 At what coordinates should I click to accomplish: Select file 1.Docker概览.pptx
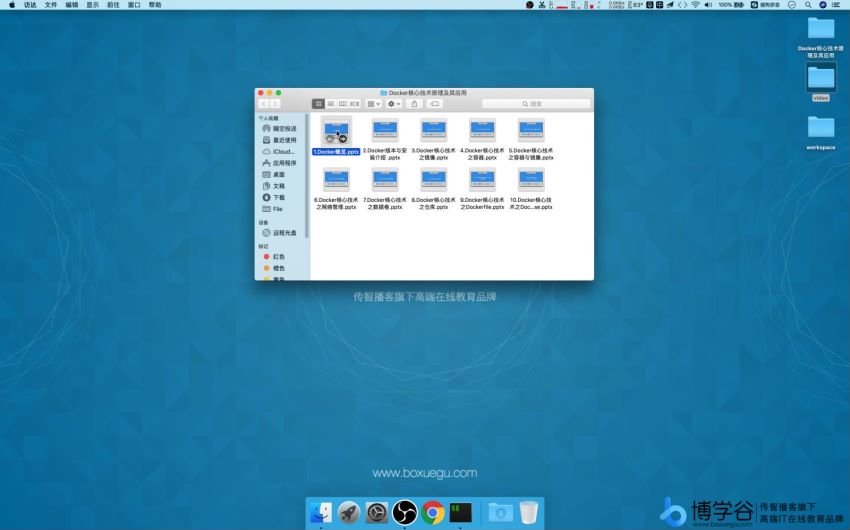pyautogui.click(x=336, y=135)
